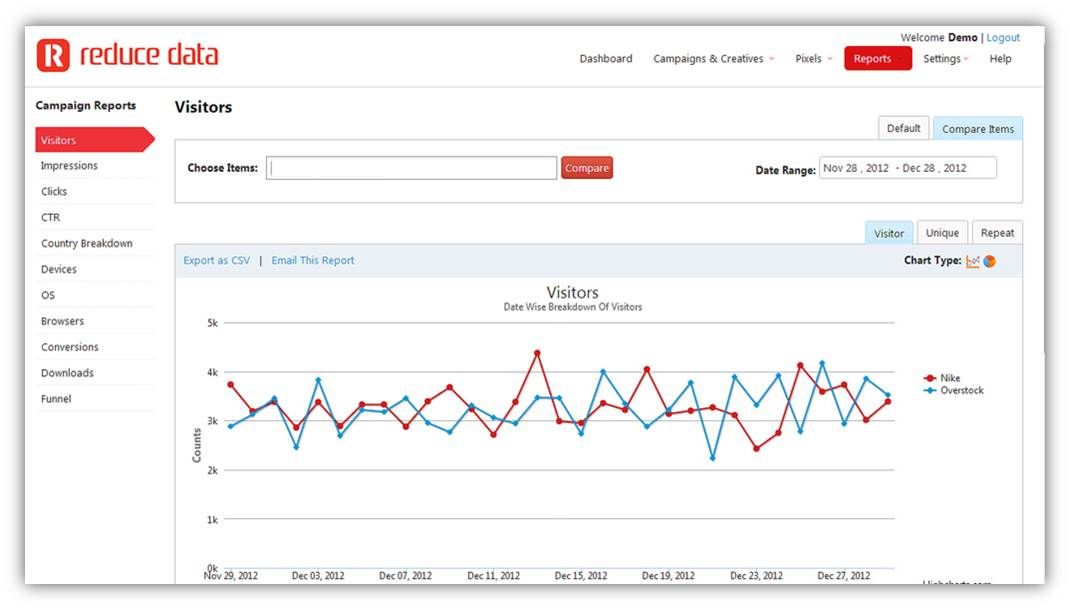Screen dimensions: 1070x609
Task: Select Visitors in Campaign Reports sidebar
Action: point(95,140)
